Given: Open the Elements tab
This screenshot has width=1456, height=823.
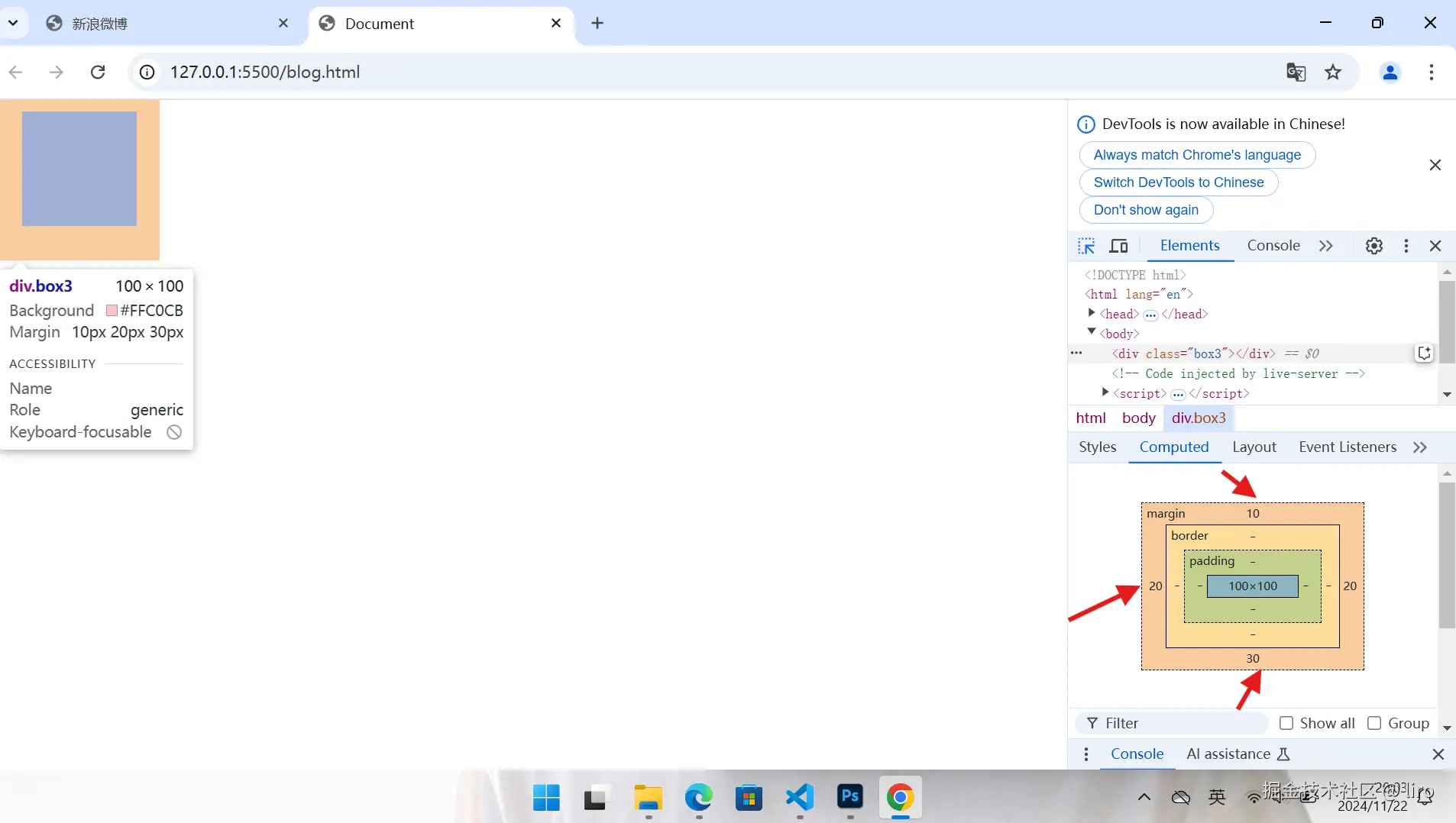Looking at the screenshot, I should pyautogui.click(x=1190, y=246).
